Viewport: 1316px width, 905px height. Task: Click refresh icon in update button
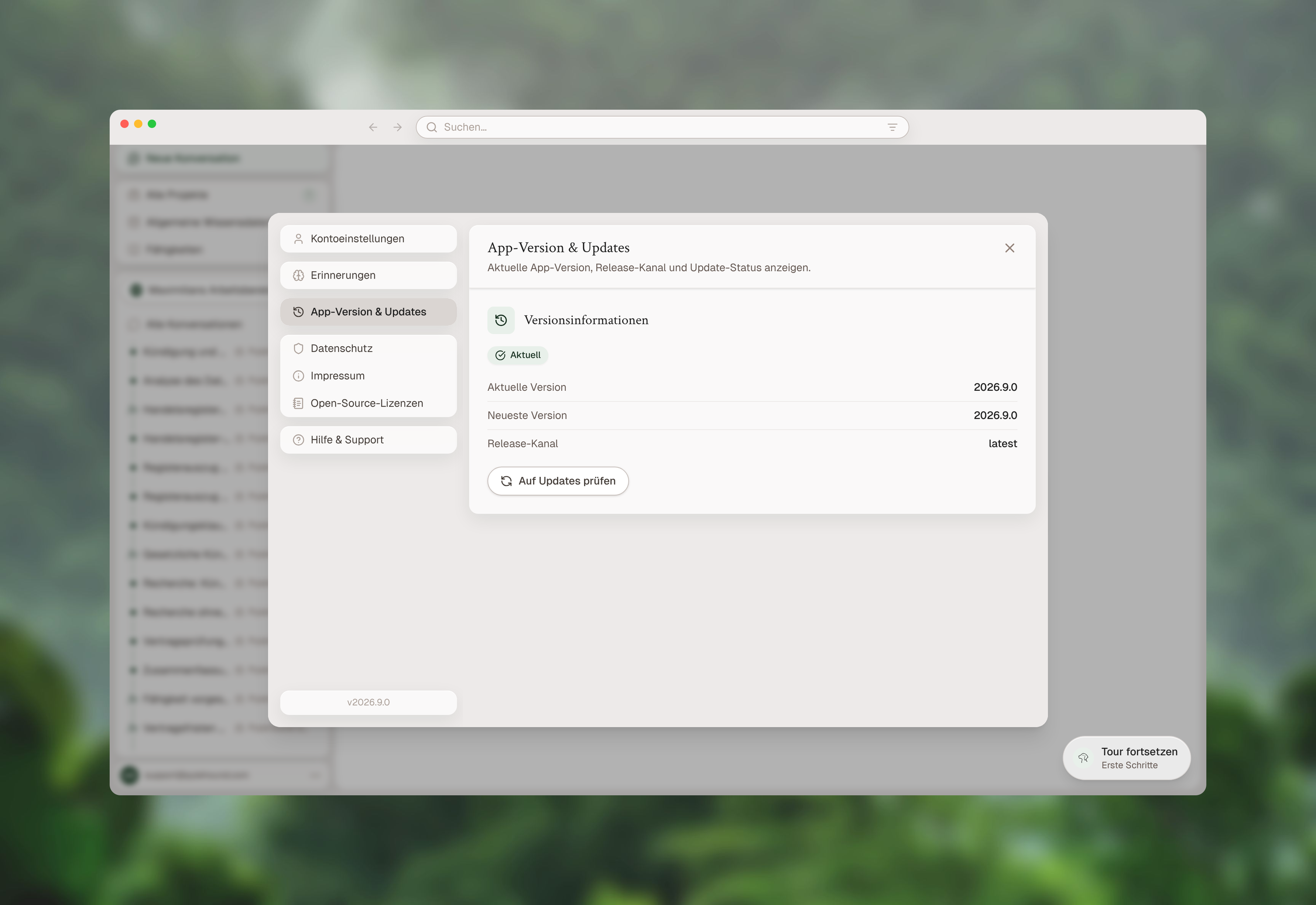coord(506,481)
